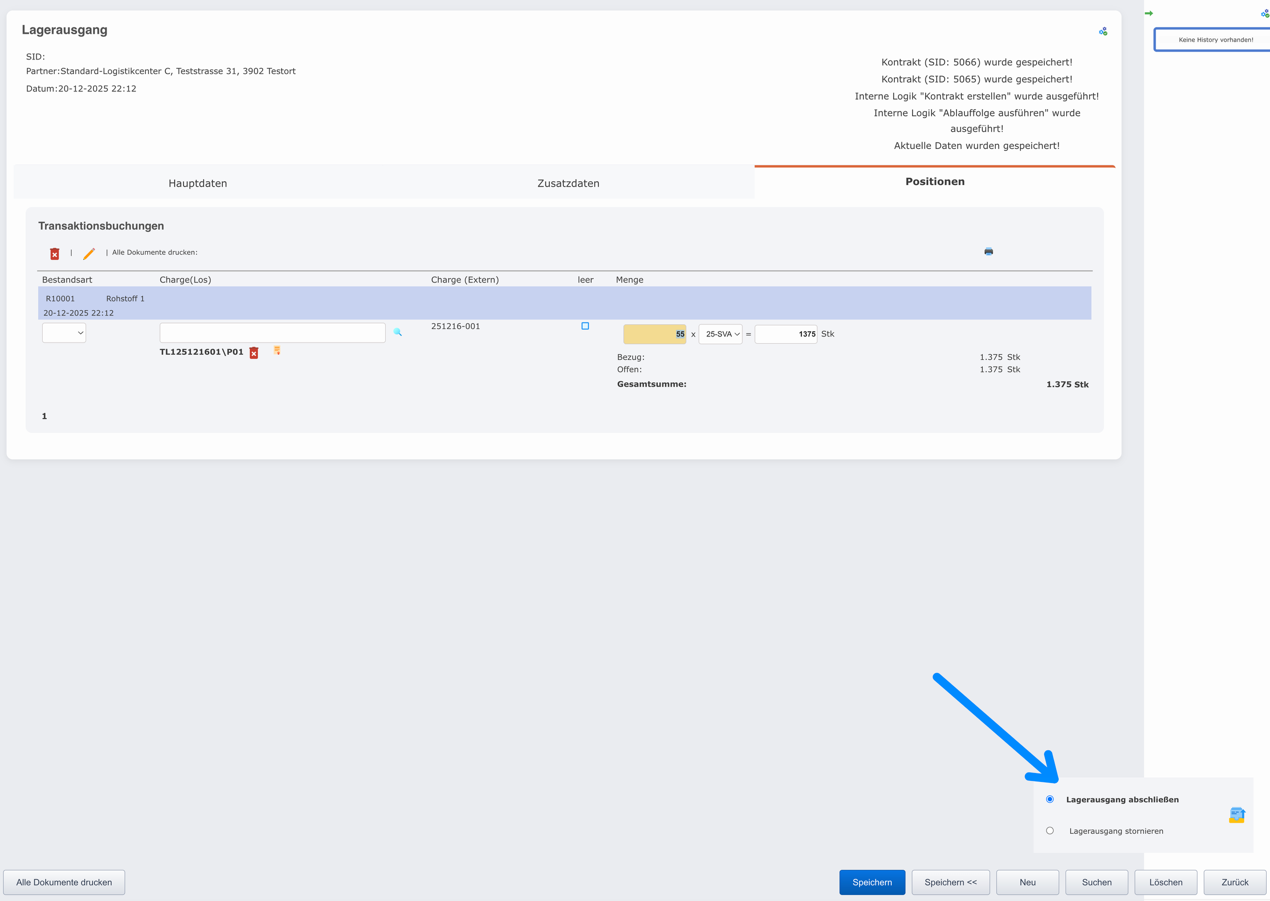Click the orange pencil edit icon
1270x901 pixels.
tap(89, 254)
